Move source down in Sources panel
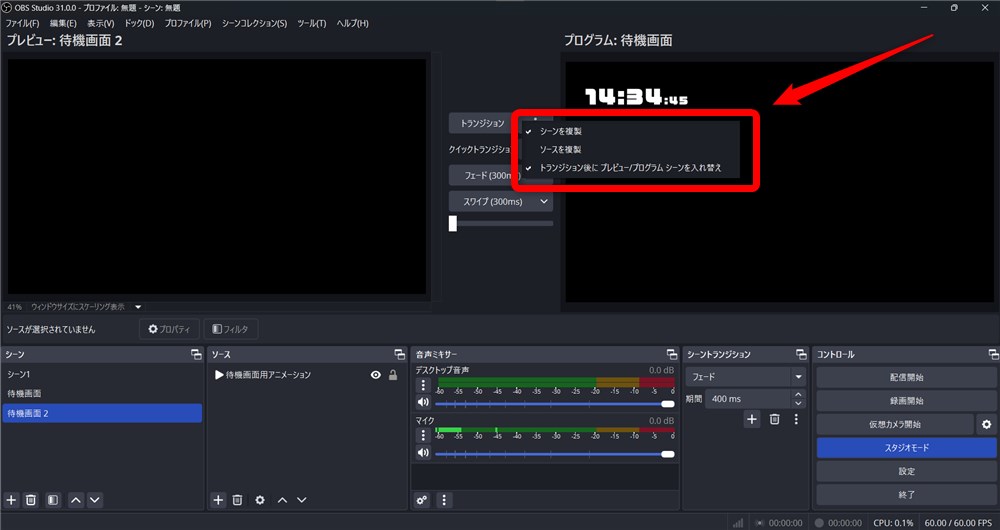 pos(302,500)
